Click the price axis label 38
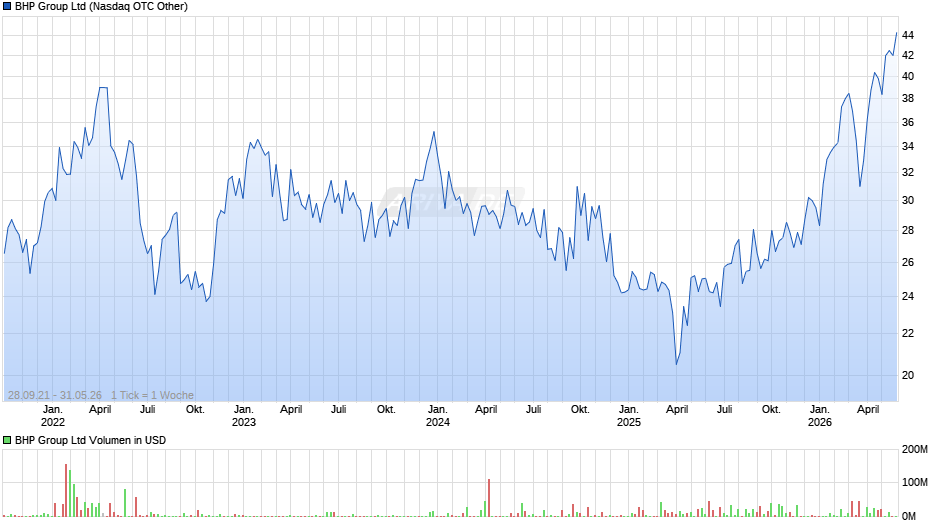 (908, 98)
